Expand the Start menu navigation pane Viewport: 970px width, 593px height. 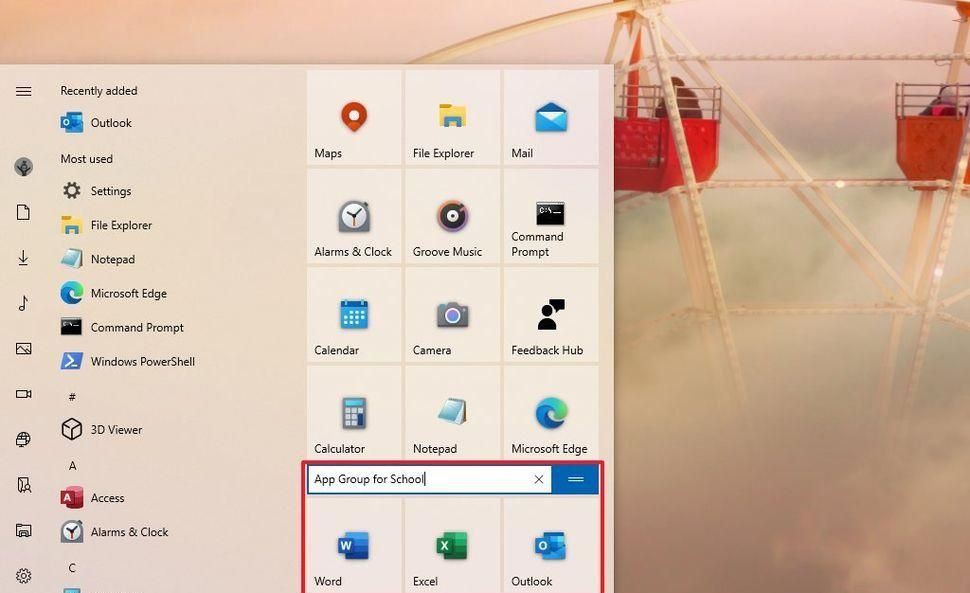point(23,91)
